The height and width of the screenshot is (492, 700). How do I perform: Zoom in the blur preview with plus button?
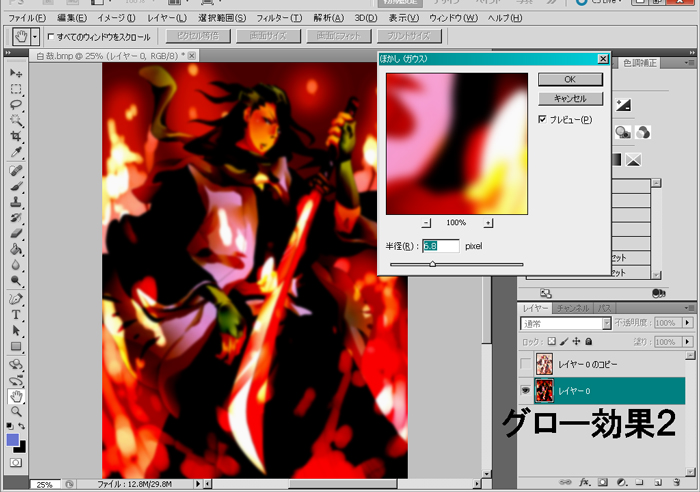click(488, 223)
